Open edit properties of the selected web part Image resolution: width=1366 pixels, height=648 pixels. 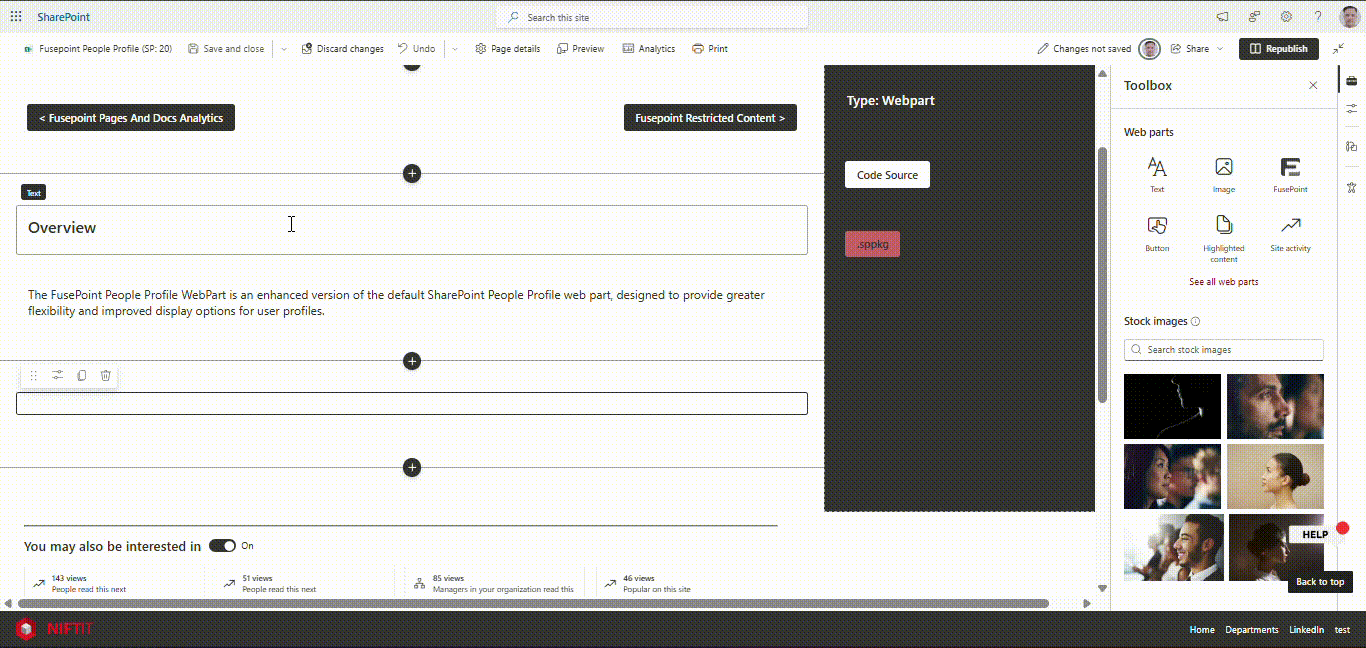tap(57, 375)
